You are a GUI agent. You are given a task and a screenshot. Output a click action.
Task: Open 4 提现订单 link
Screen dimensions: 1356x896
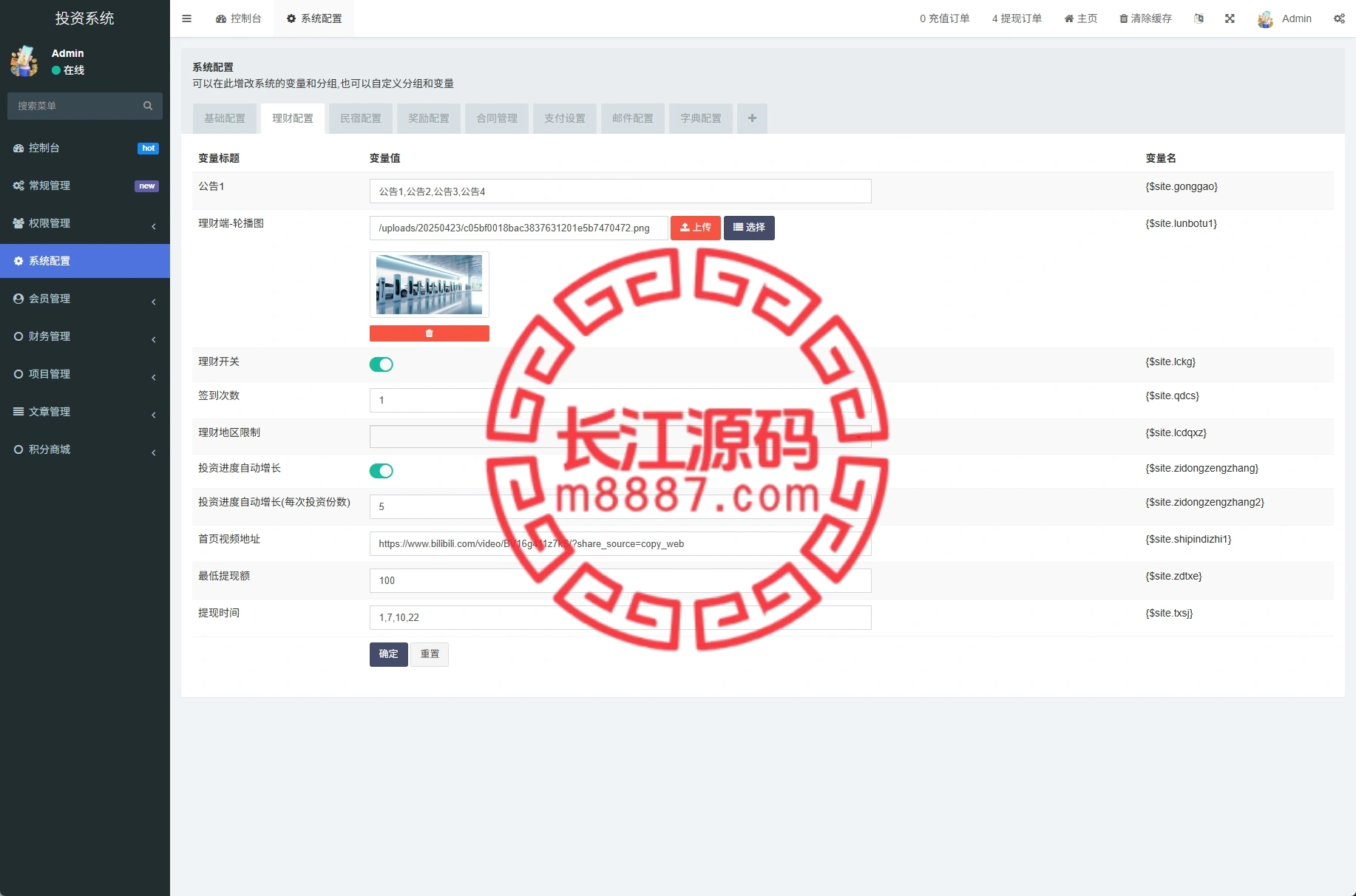tap(1017, 18)
